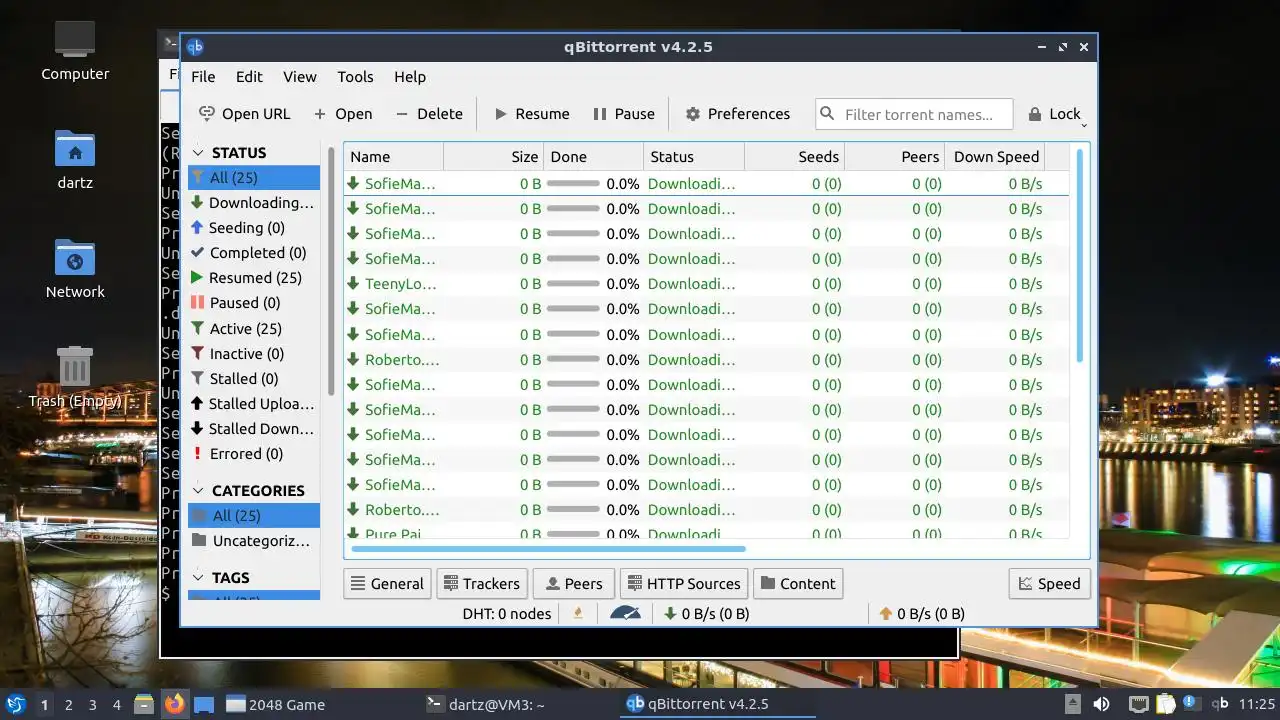This screenshot has width=1280, height=720.
Task: Select the Uncategorized category
Action: [254, 541]
